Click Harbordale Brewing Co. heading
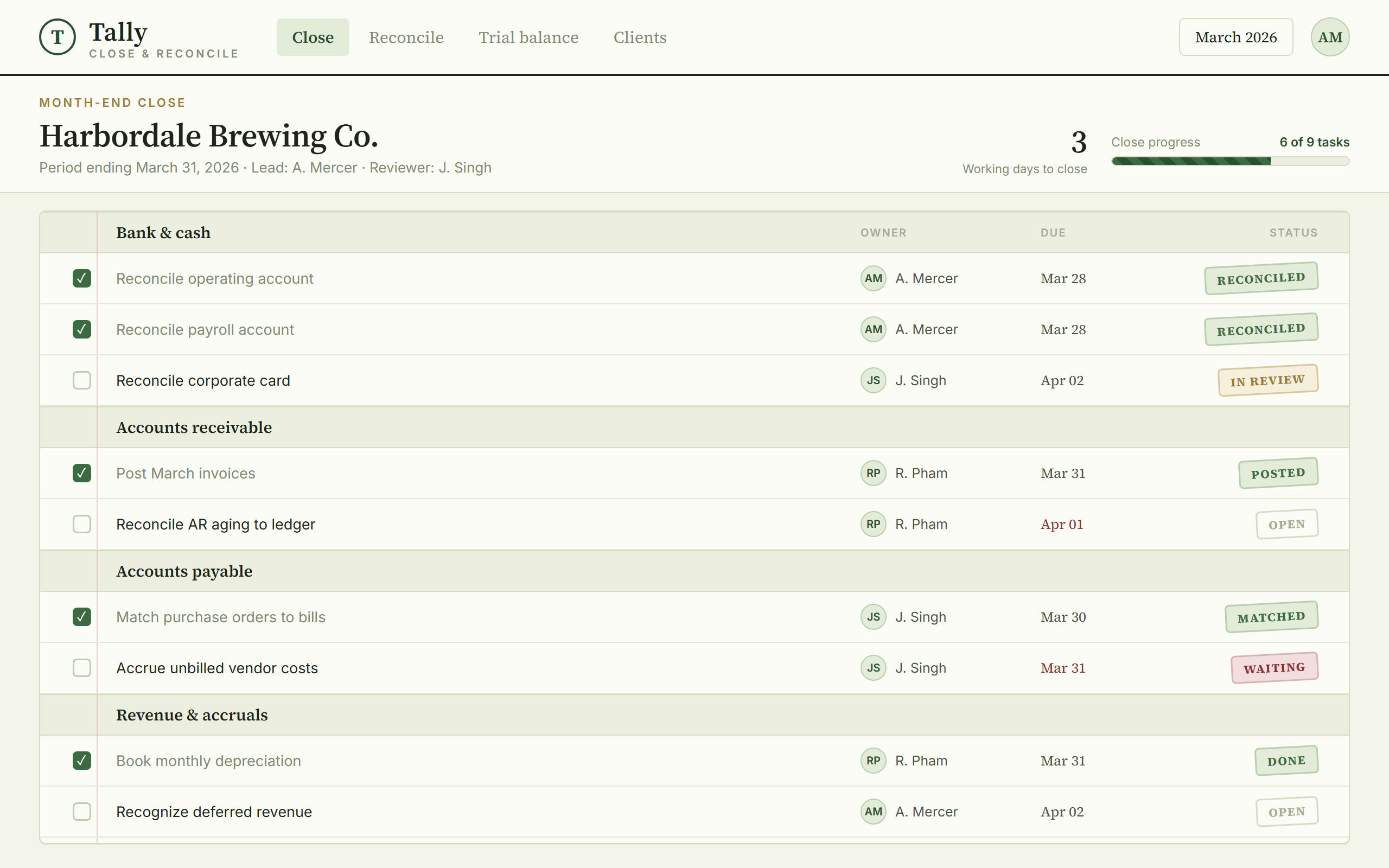Viewport: 1389px width, 868px height. [x=209, y=136]
